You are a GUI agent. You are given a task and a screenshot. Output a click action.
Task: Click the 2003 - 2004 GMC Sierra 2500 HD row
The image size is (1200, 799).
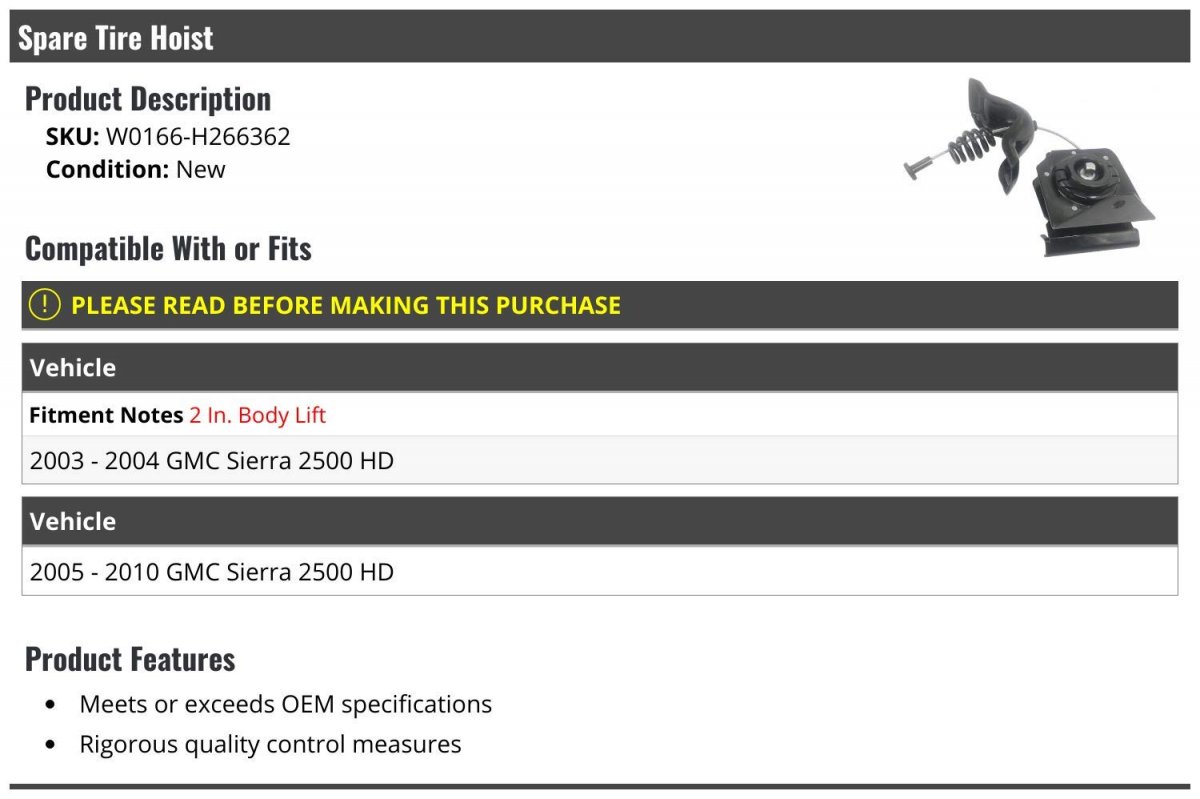(x=212, y=461)
